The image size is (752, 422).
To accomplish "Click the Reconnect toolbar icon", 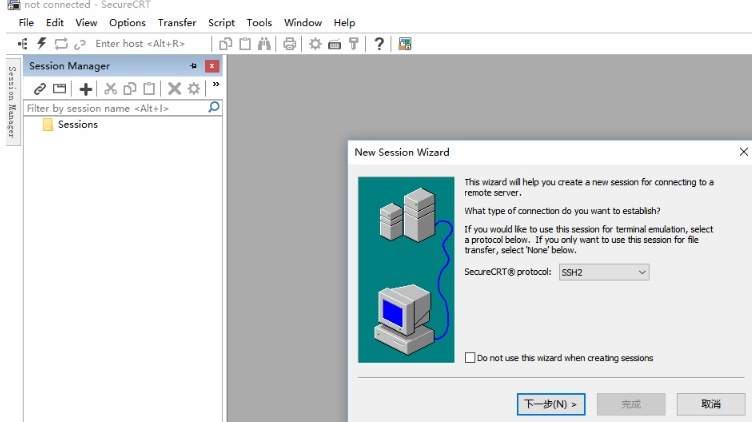I will [61, 44].
